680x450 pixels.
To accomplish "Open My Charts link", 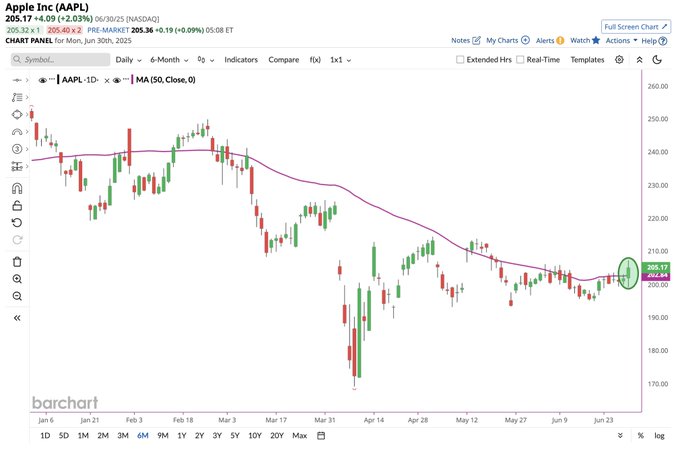I will 508,40.
